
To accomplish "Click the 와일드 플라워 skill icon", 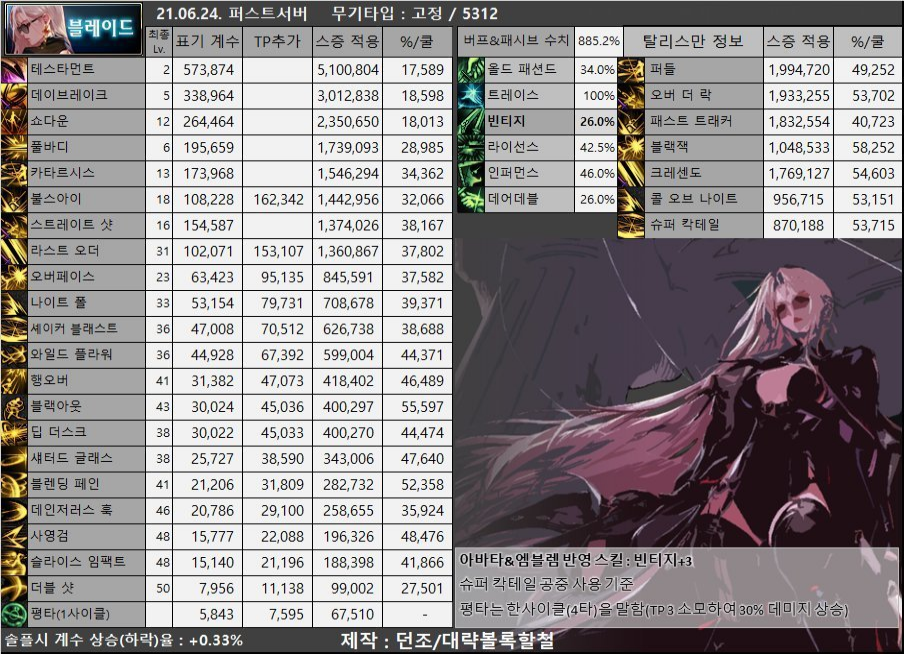I will point(14,355).
